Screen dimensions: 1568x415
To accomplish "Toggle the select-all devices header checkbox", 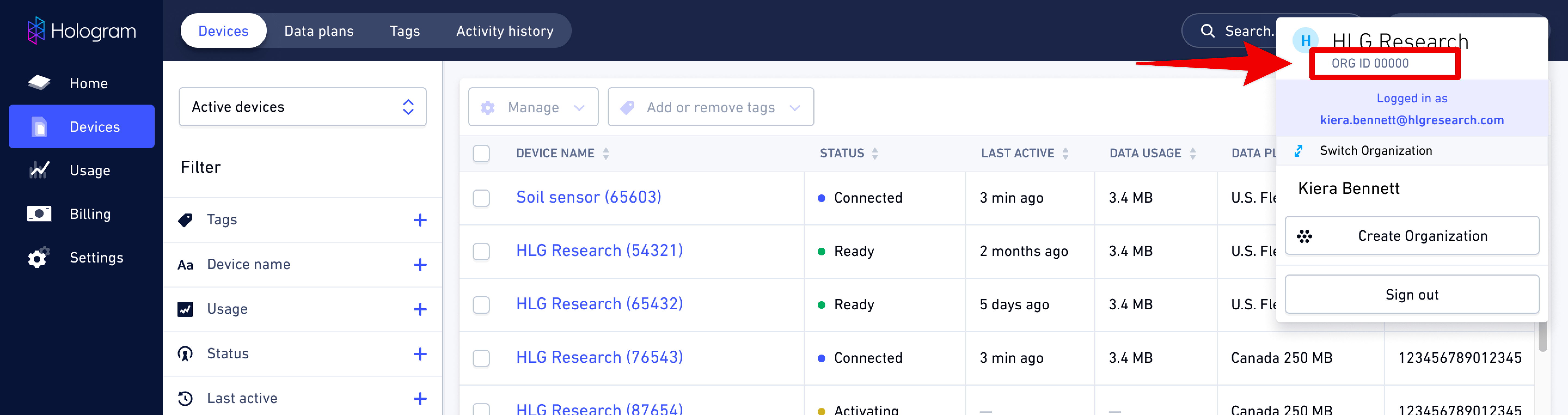I will point(481,153).
